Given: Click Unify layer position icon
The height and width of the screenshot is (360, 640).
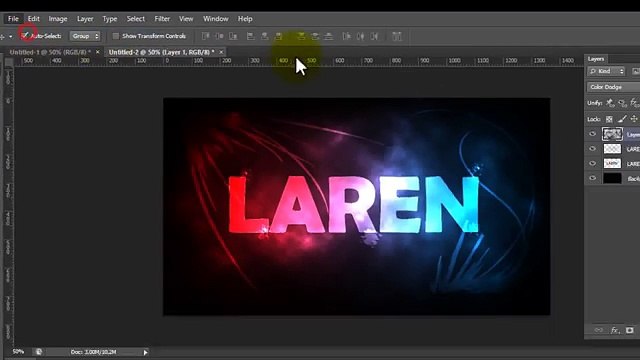Looking at the screenshot, I should click(610, 103).
